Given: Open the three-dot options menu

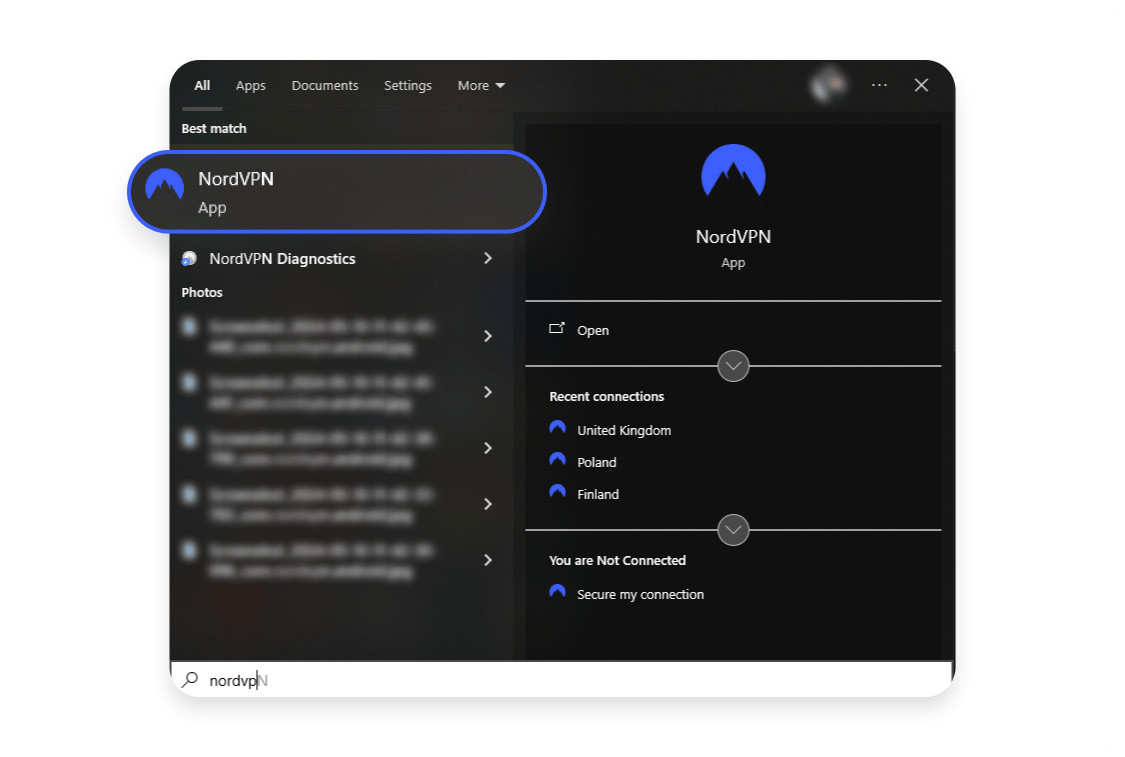Looking at the screenshot, I should tap(879, 85).
